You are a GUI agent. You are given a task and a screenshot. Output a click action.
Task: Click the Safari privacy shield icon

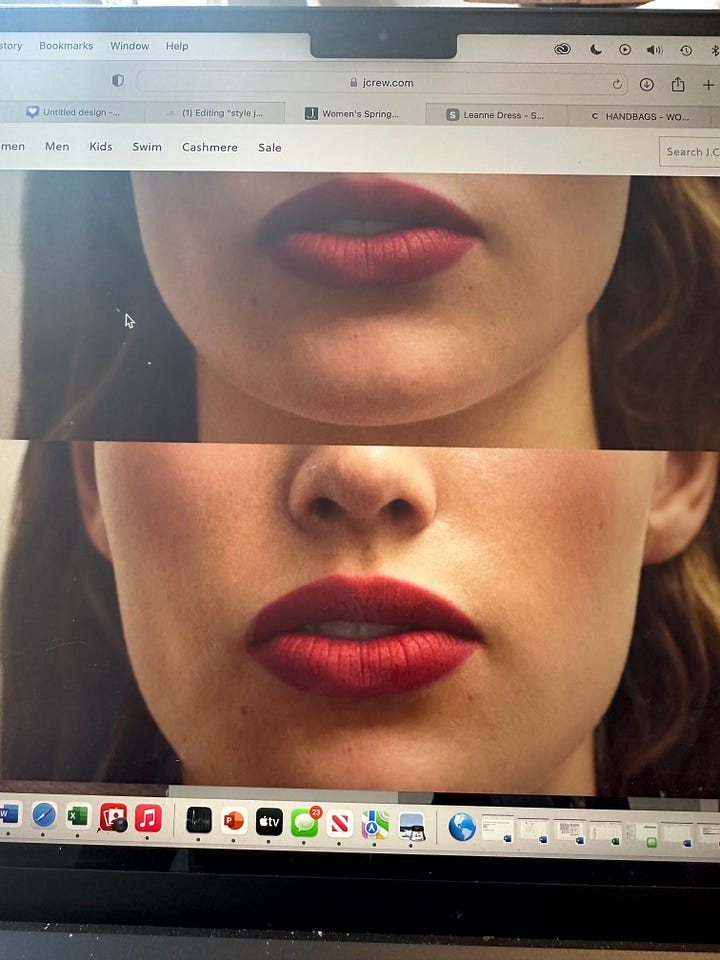tap(118, 80)
